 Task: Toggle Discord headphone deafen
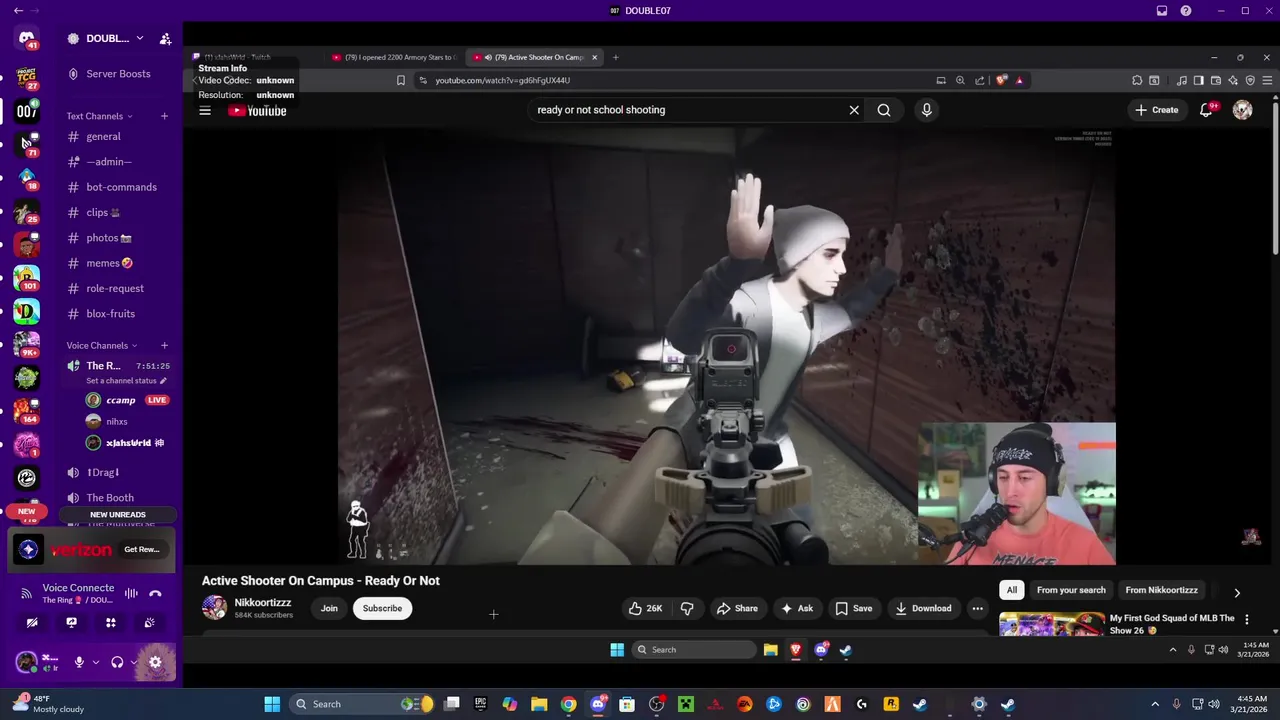pos(117,662)
